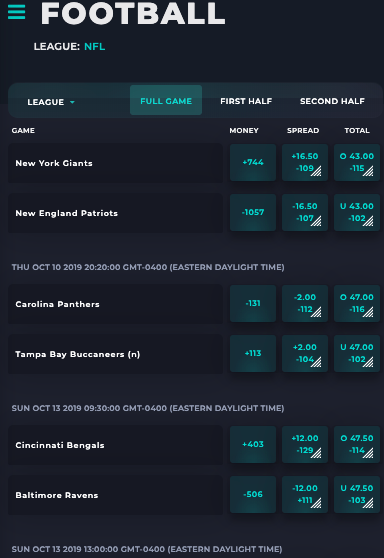Pick Ravens spread -12.00 at +111
The width and height of the screenshot is (384, 558).
[x=305, y=494]
